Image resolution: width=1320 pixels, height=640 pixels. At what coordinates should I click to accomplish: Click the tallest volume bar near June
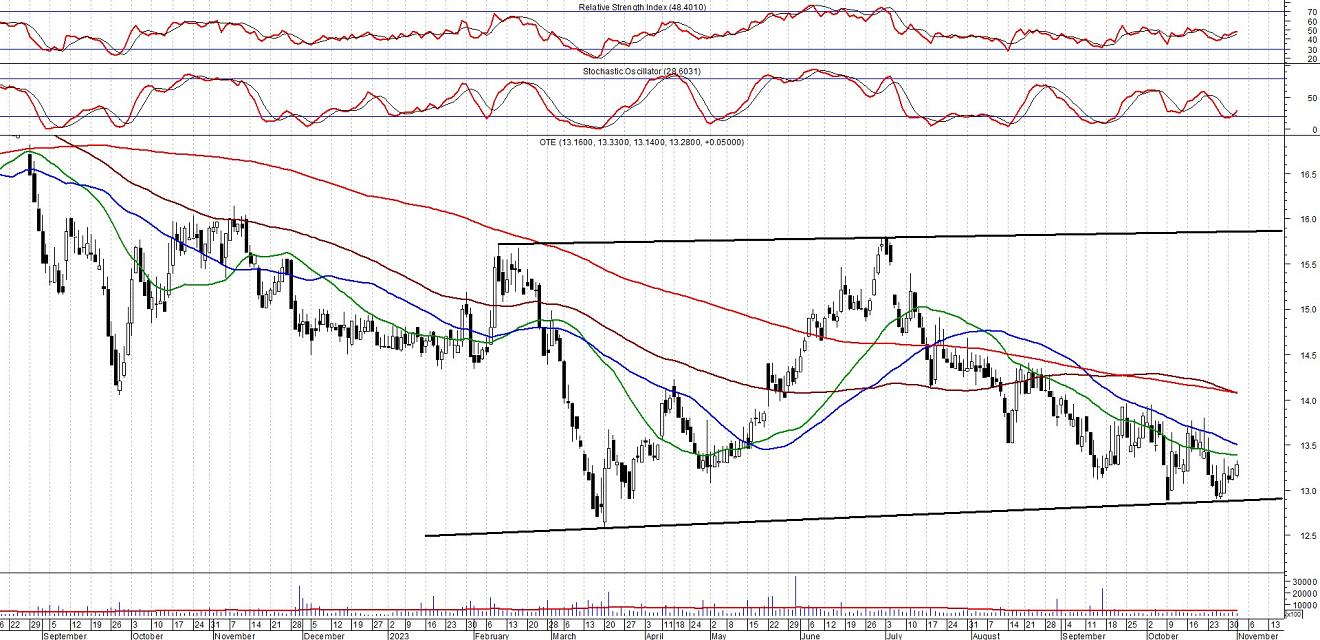click(796, 590)
